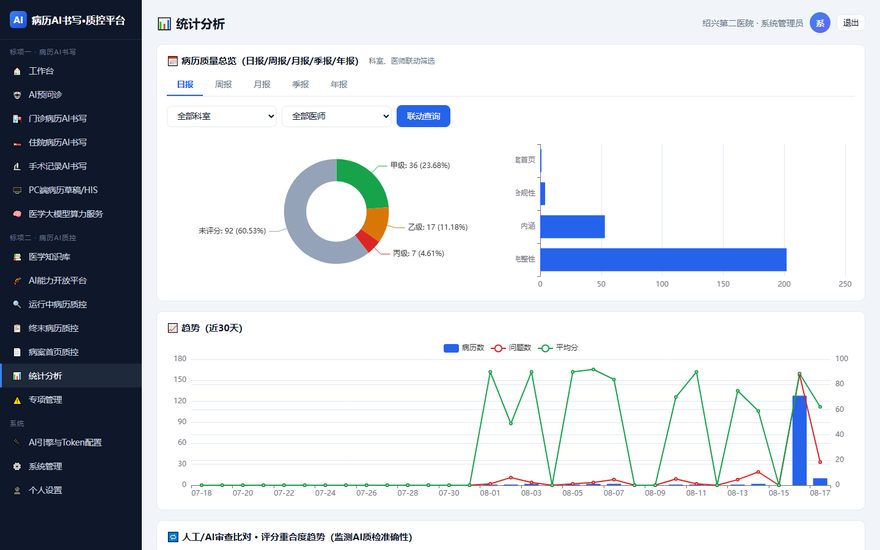
Task: Open the 全部科室 dropdown
Action: click(222, 116)
